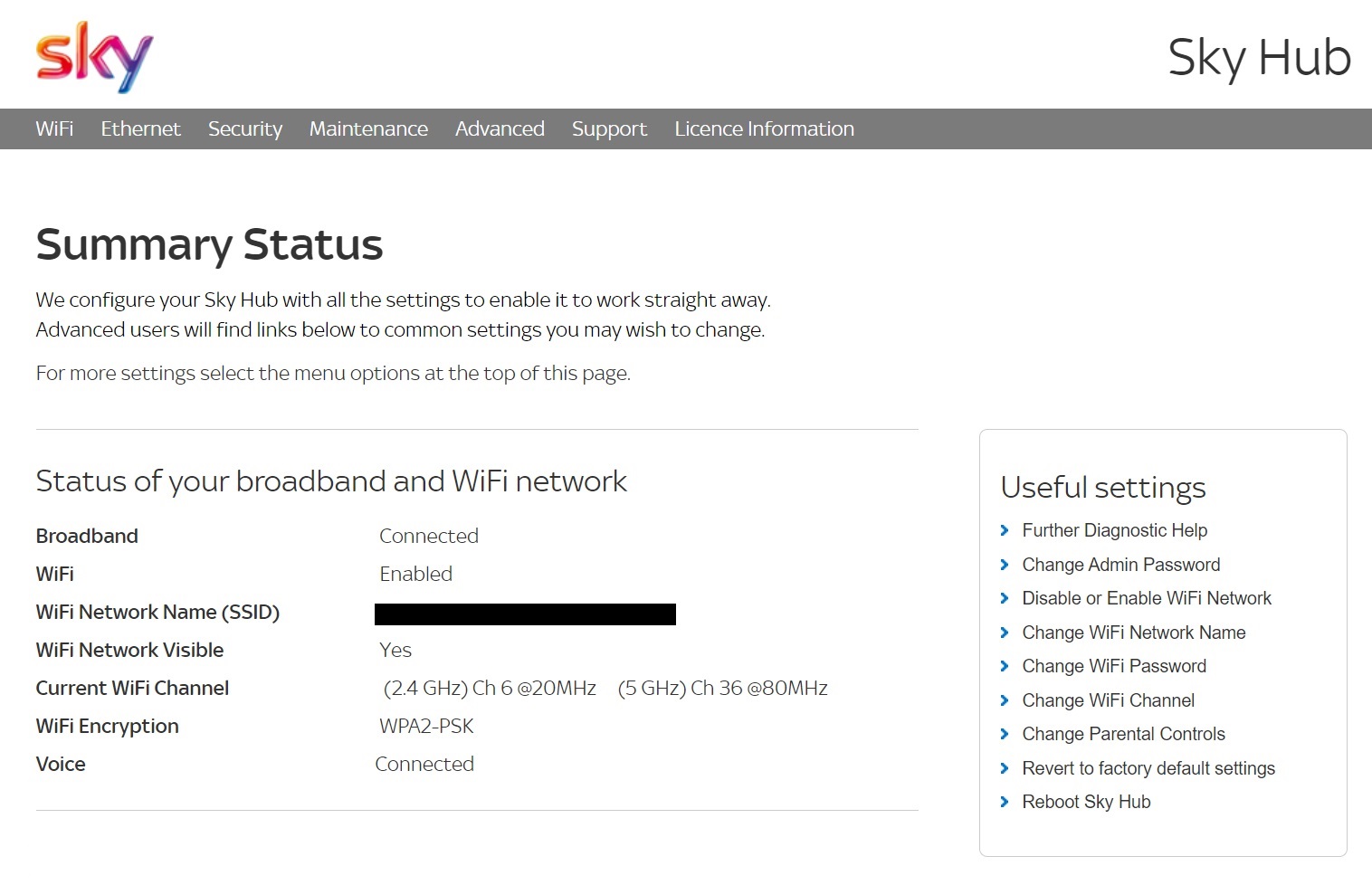Open the Support menu
1372x885 pixels.
(x=608, y=128)
